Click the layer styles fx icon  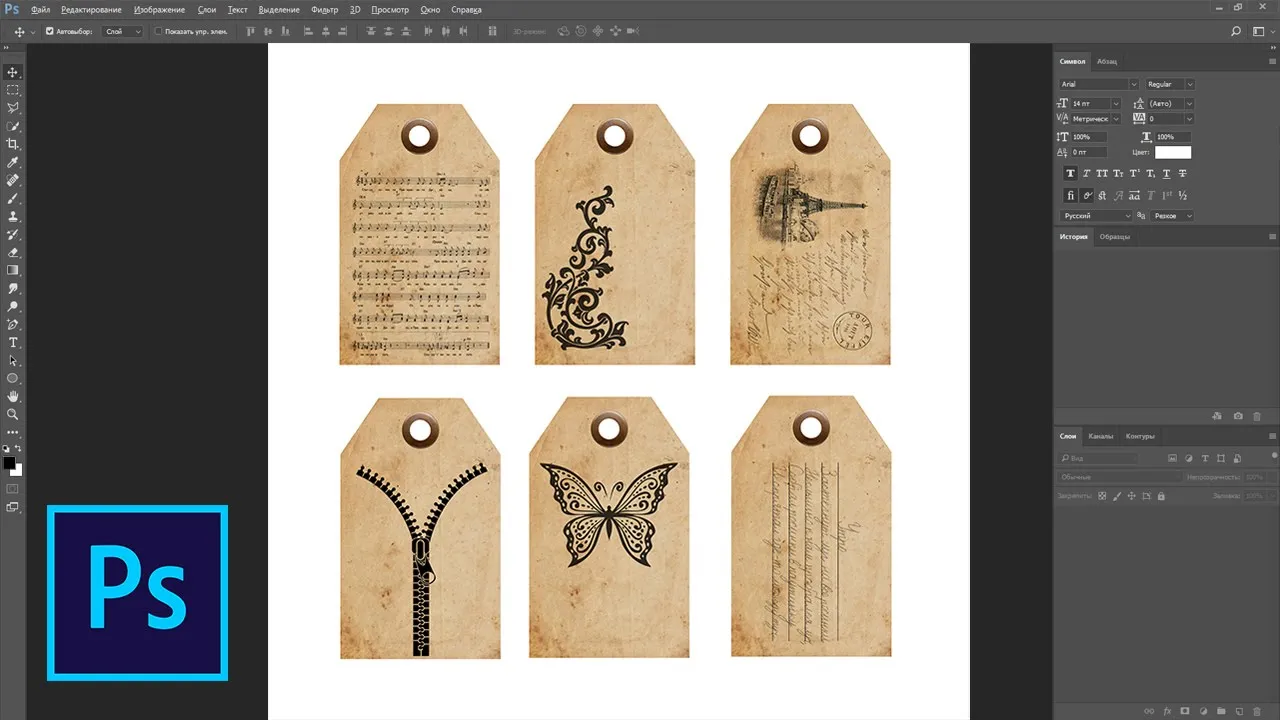coord(1167,711)
